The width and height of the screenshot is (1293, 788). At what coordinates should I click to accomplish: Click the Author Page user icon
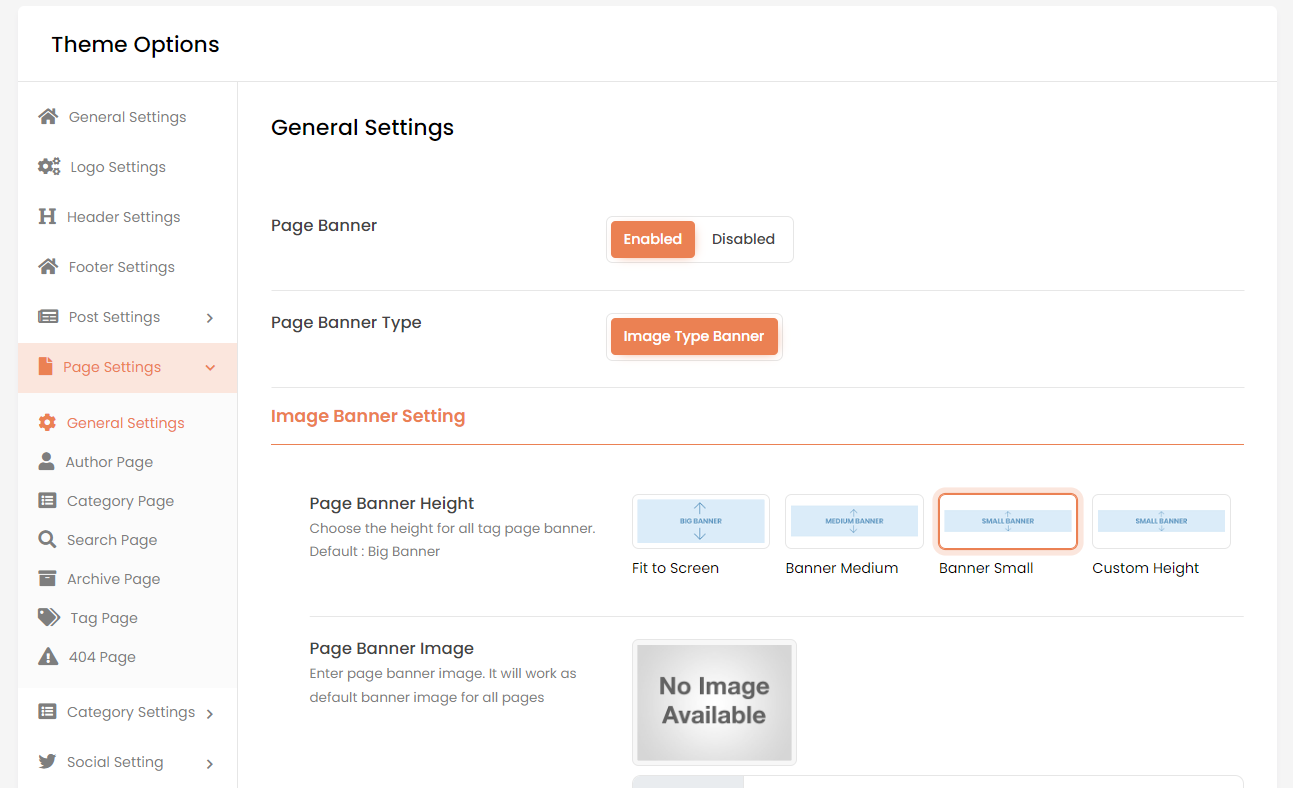[46, 462]
